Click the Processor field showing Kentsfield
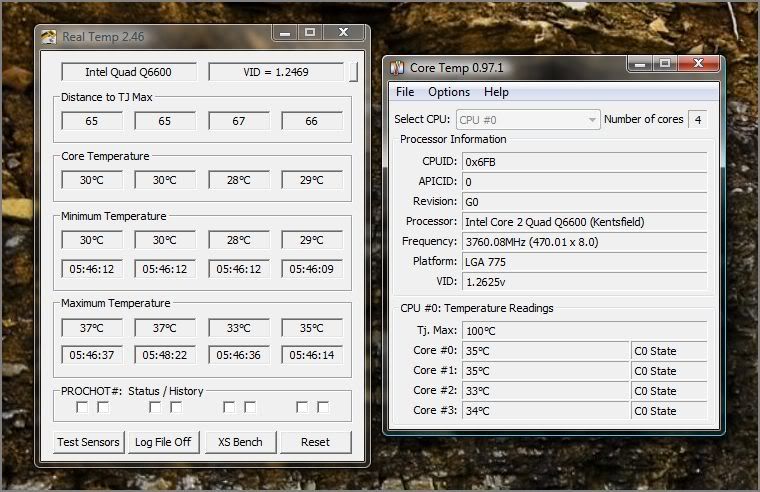This screenshot has height=492, width=760. [584, 222]
